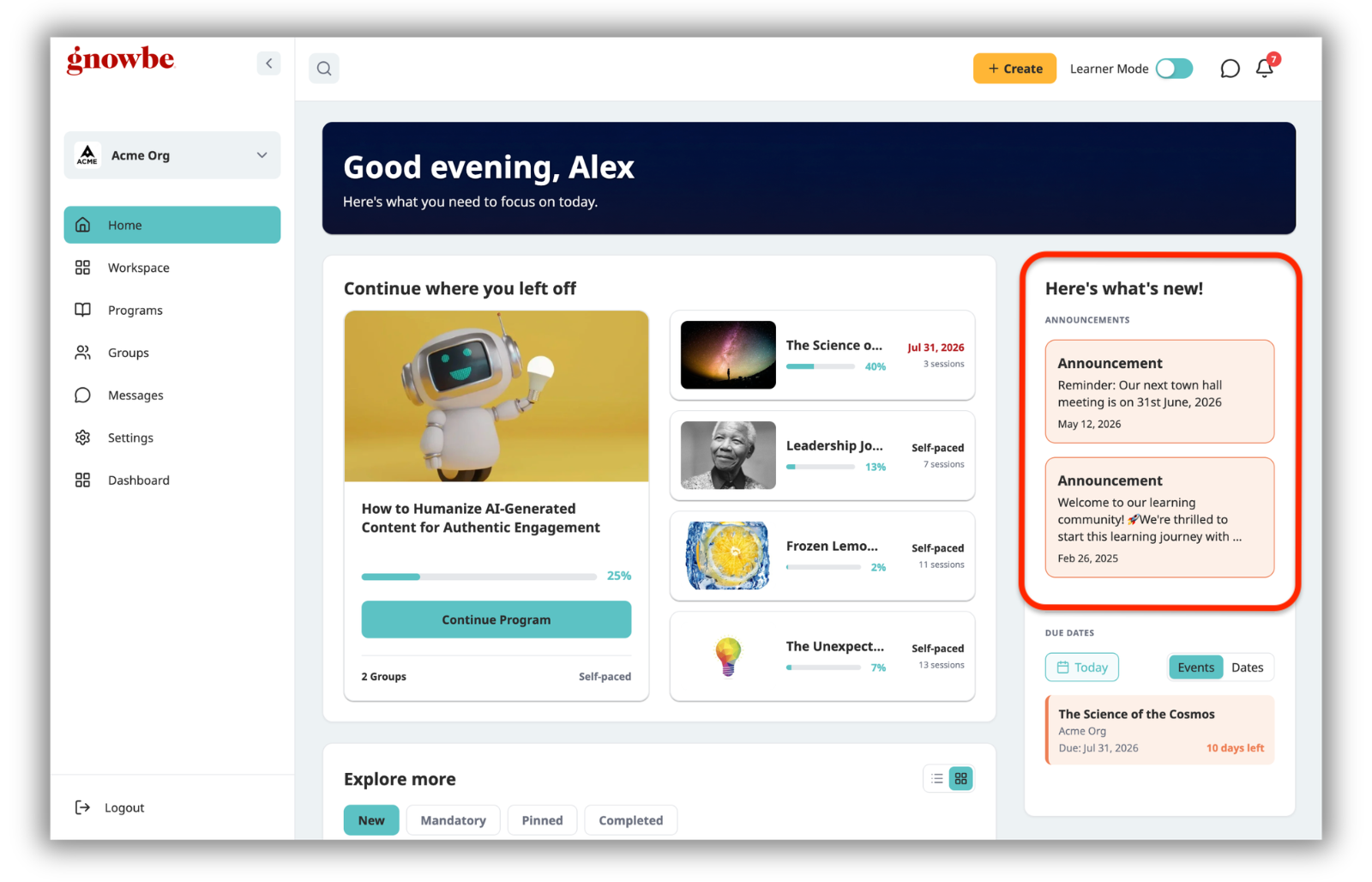Click The Unexpect... program title
This screenshot has height=882, width=1372.
coord(835,646)
